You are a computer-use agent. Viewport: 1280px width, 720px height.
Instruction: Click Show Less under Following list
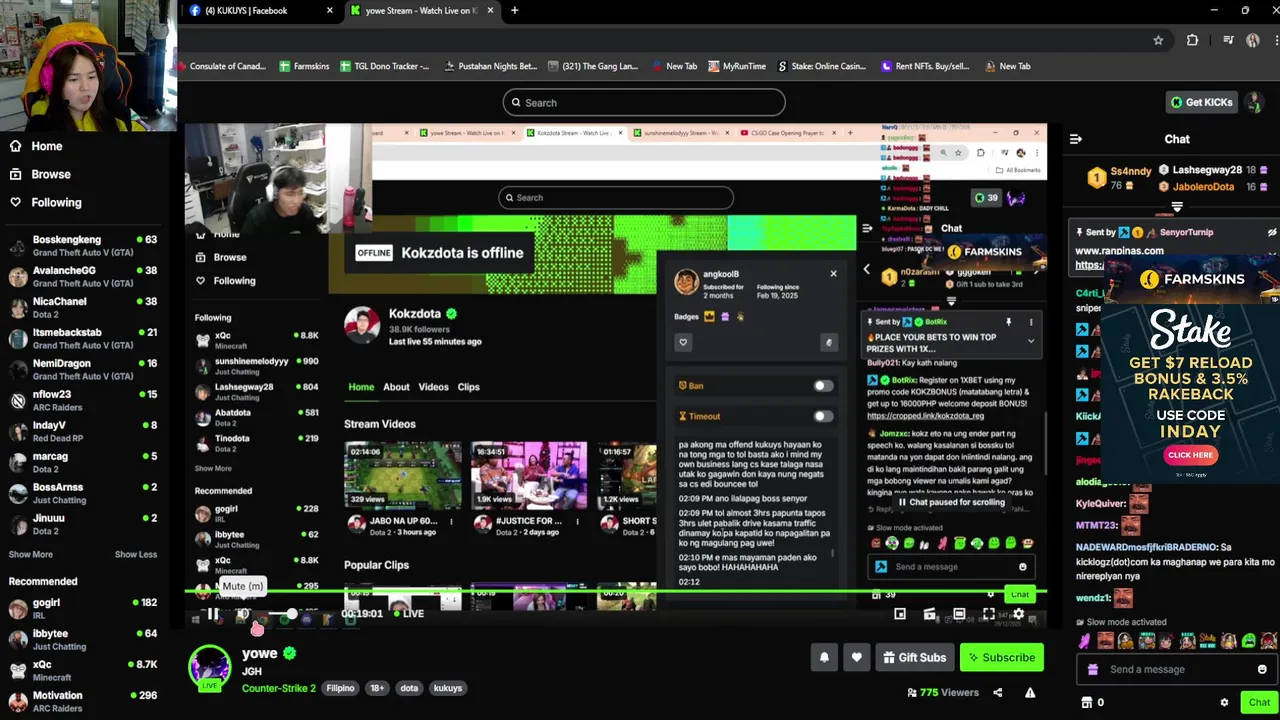click(x=136, y=554)
